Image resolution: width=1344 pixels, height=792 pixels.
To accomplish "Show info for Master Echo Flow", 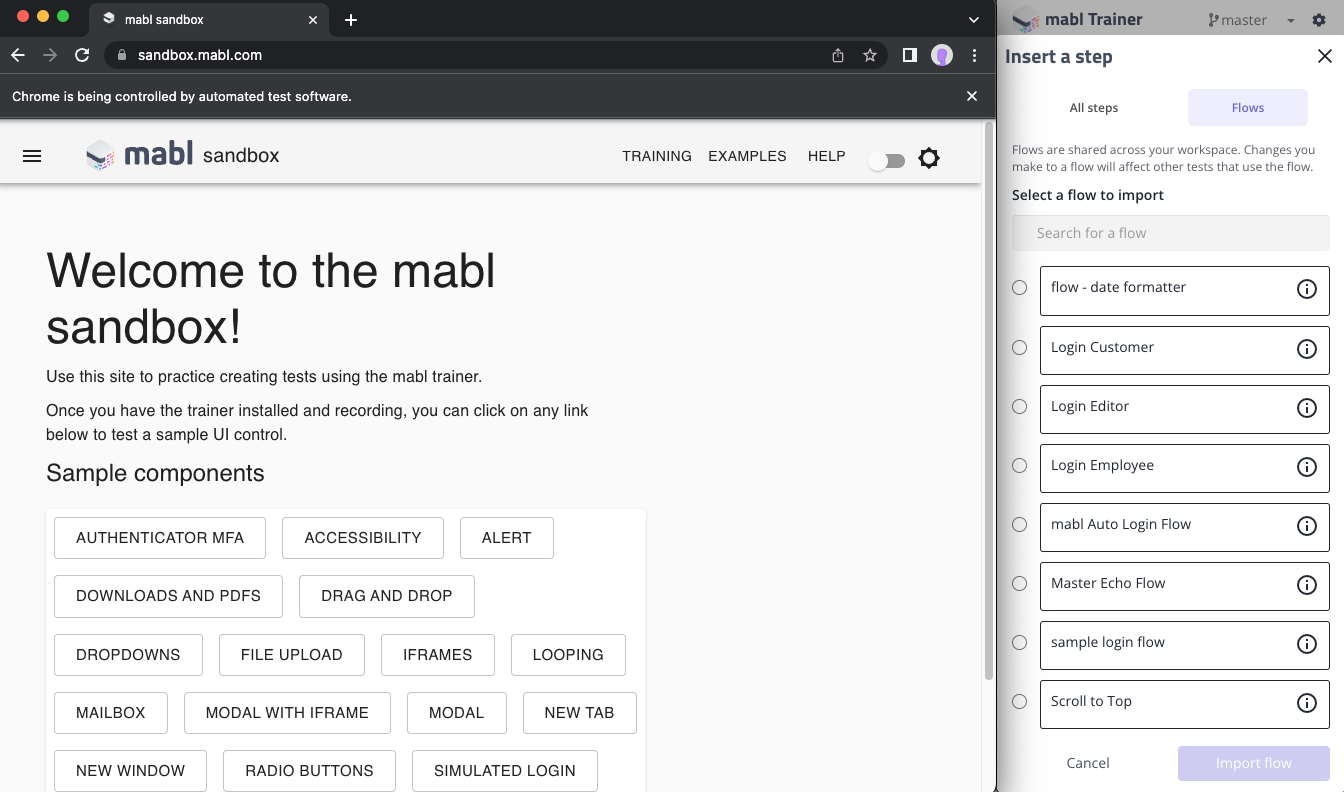I will click(x=1306, y=585).
